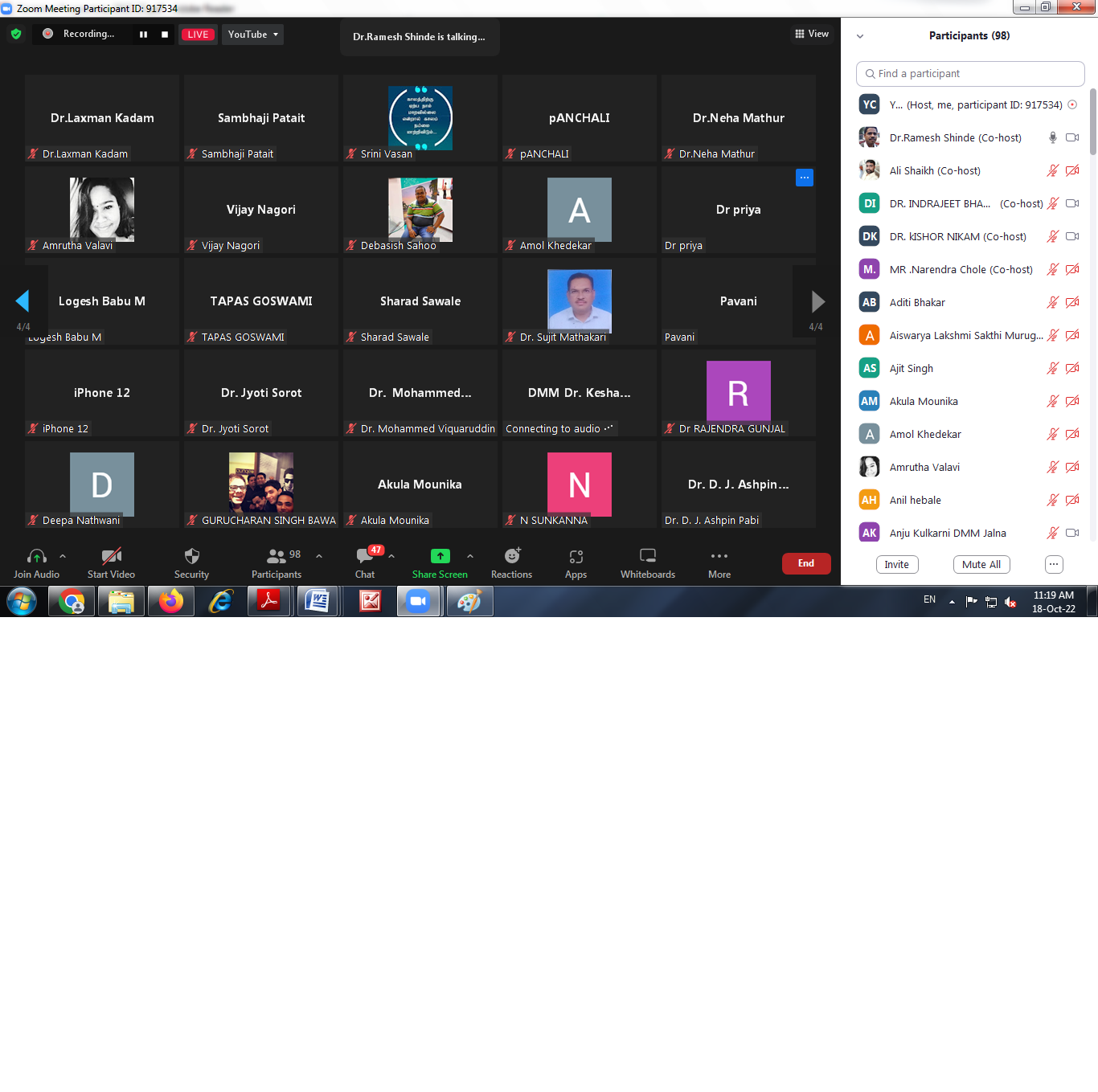Click MR .Narendra Chole muted mic icon
Viewport: 1098px width, 1092px height.
(1052, 269)
